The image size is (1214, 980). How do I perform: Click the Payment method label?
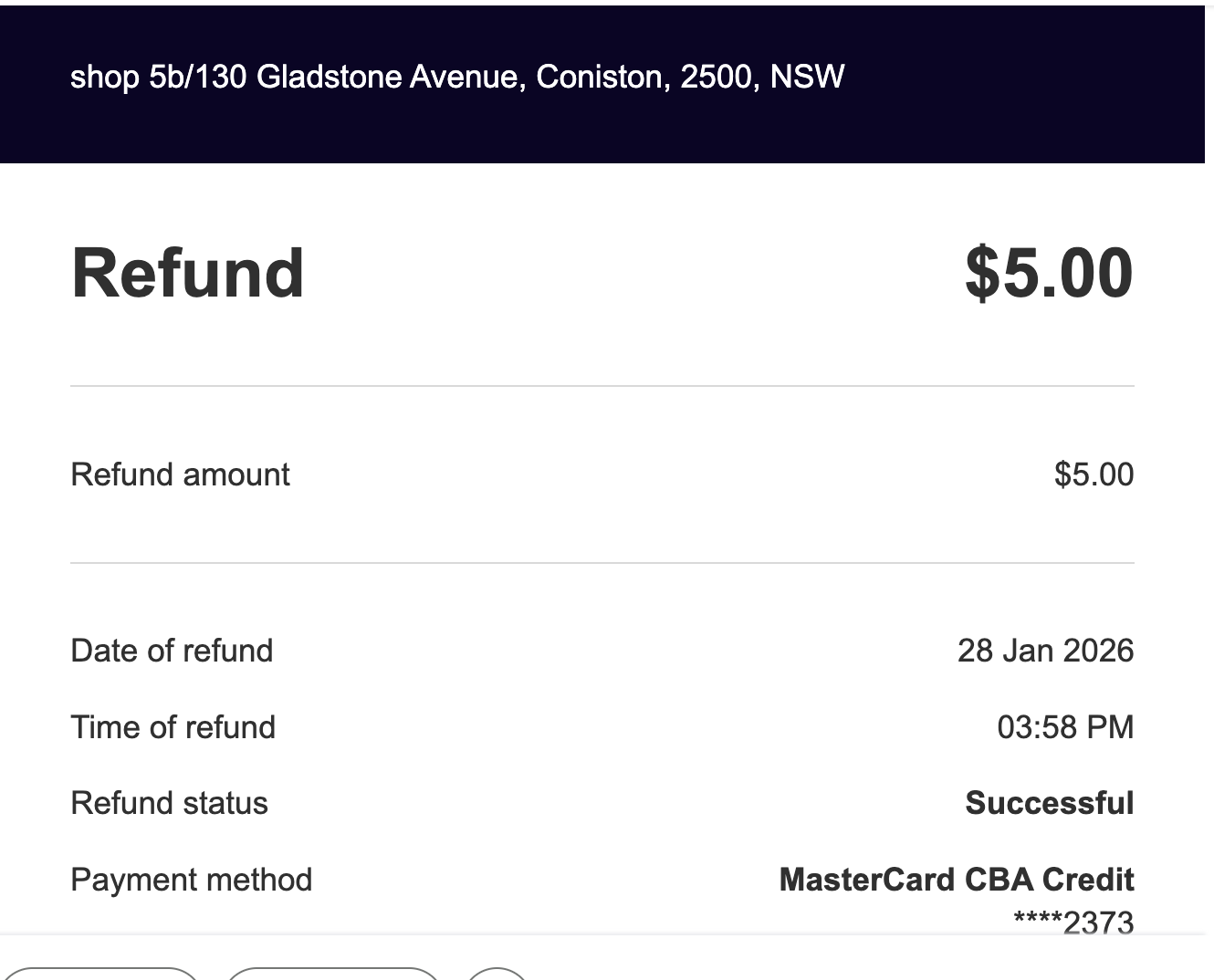click(191, 880)
